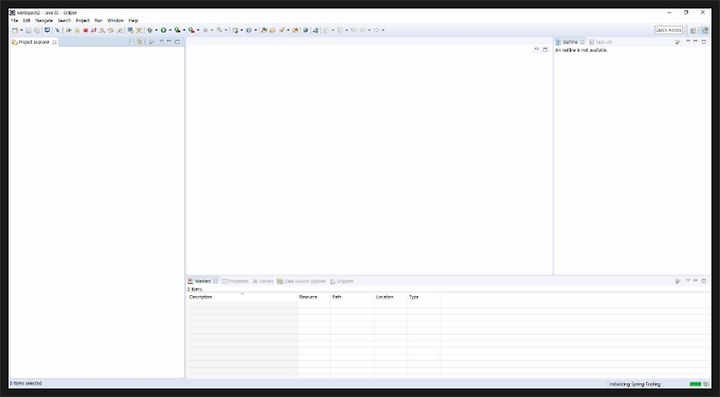Screen dimensions: 720x397
Task: Select the Markers tab
Action: click(202, 281)
